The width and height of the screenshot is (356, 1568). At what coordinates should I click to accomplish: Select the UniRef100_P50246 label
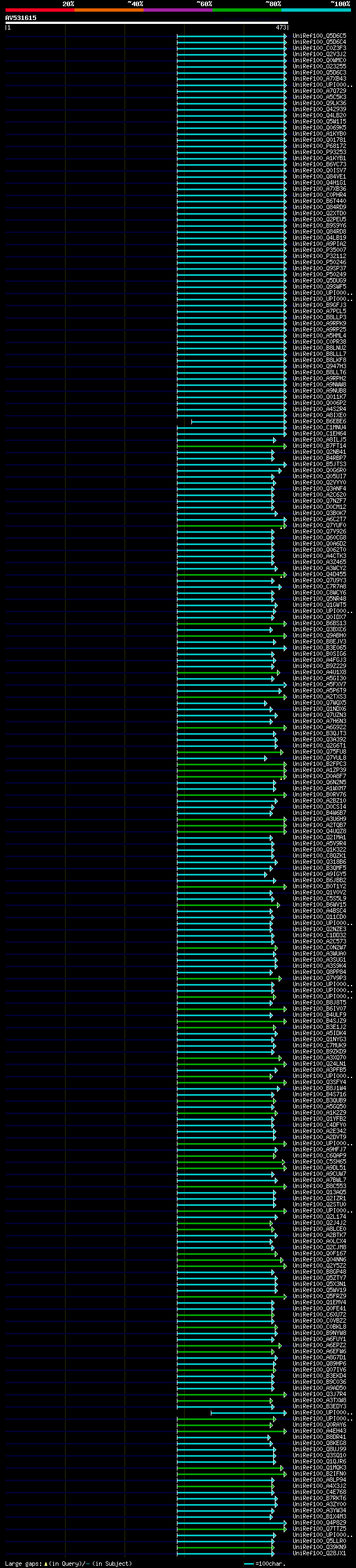[319, 263]
